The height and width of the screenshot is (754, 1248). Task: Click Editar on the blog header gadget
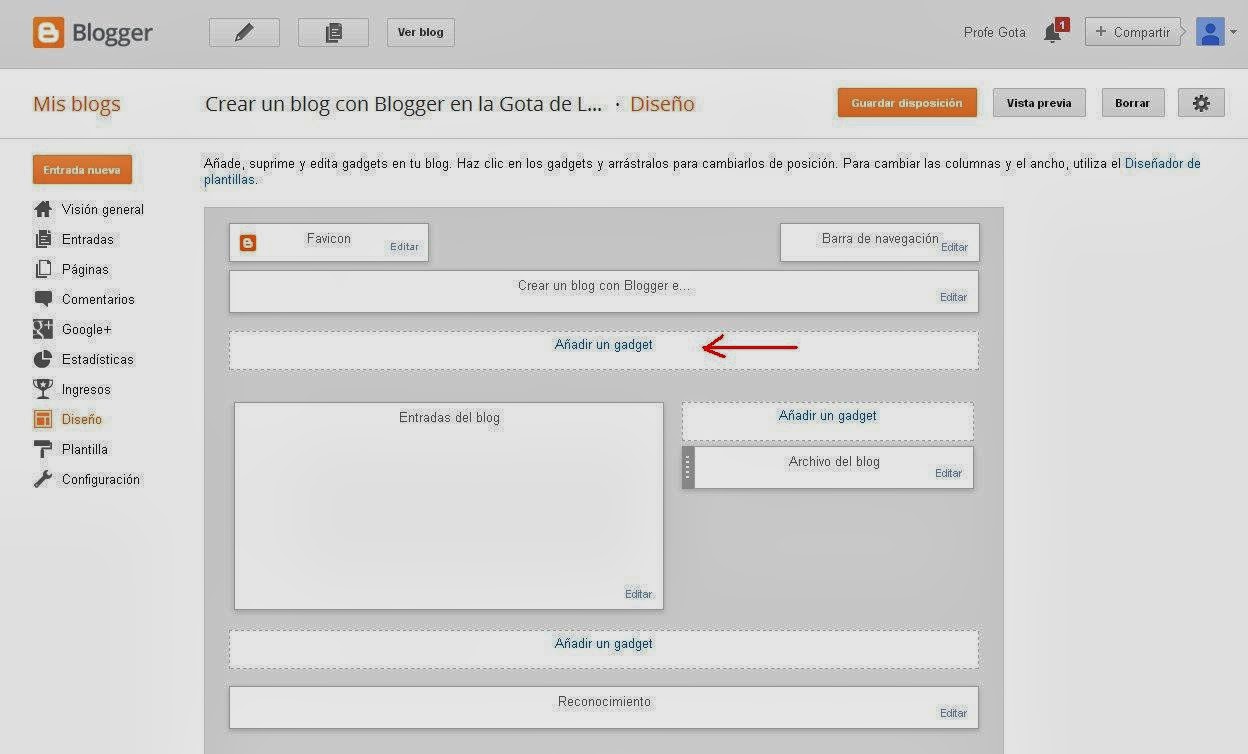[953, 297]
